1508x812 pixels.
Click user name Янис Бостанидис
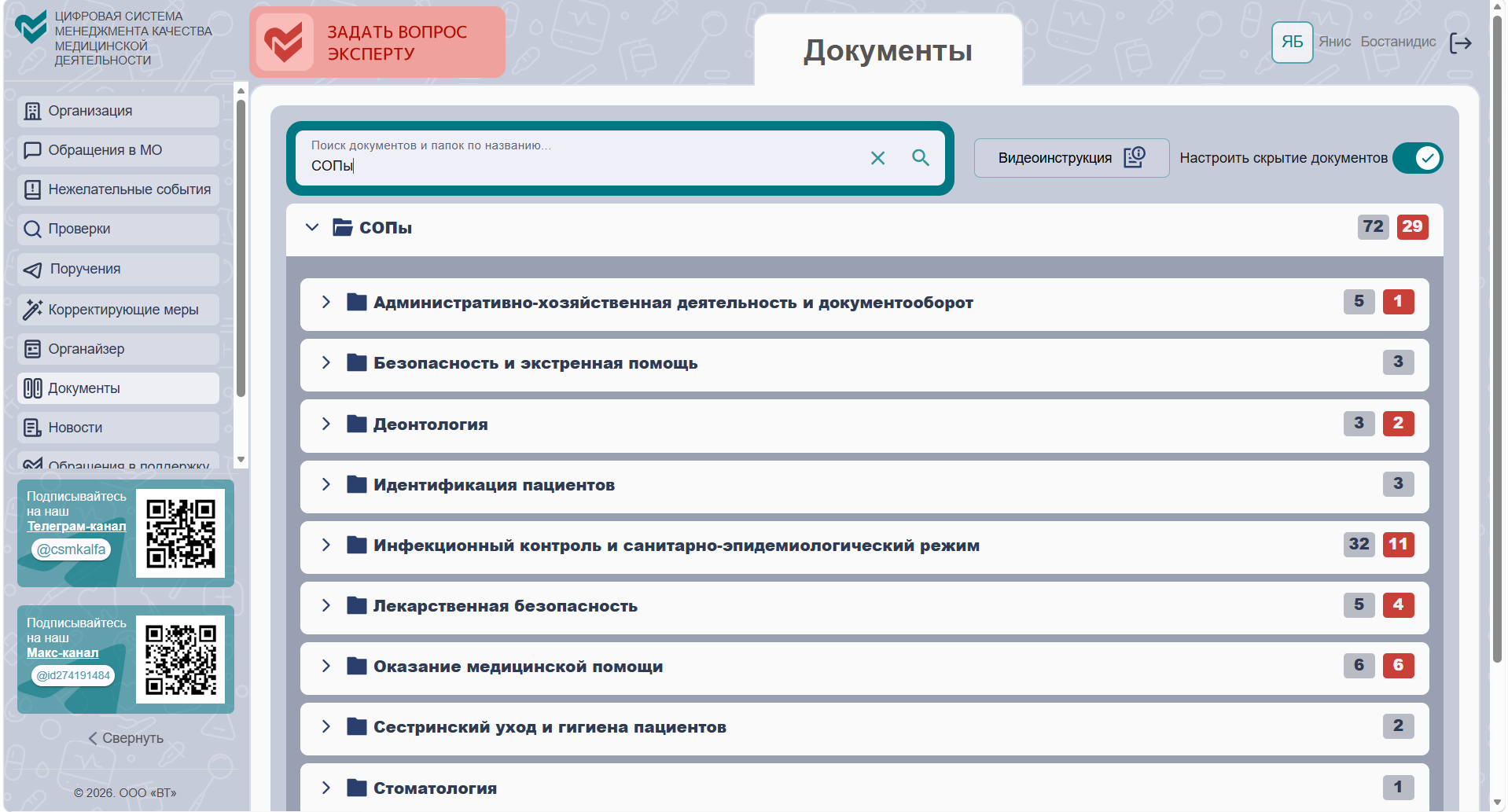point(1377,42)
